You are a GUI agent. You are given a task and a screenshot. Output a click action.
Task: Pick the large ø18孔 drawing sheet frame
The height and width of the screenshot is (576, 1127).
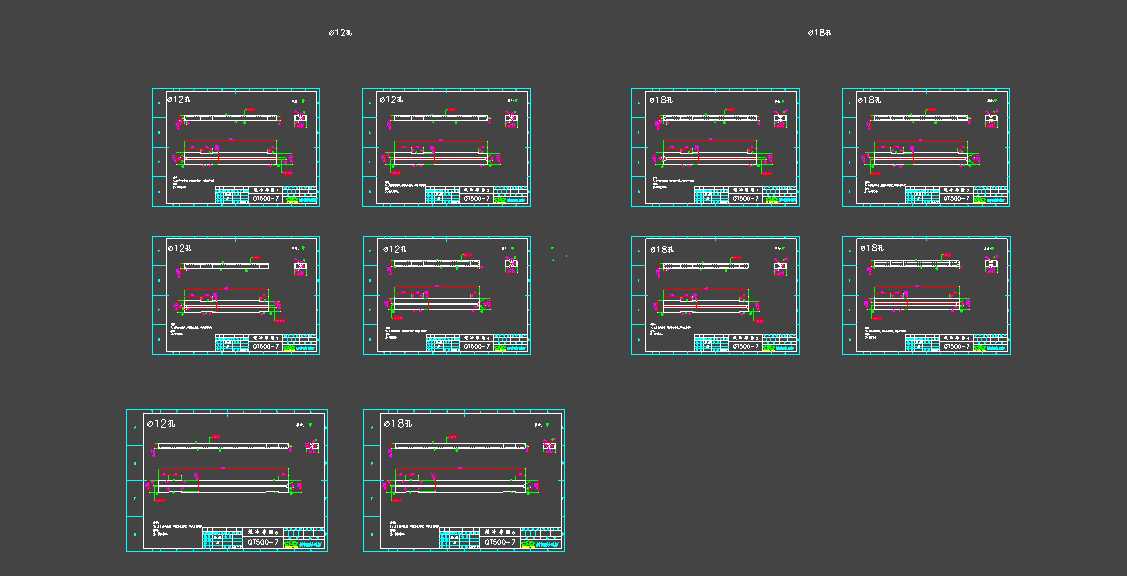pyautogui.click(x=464, y=480)
